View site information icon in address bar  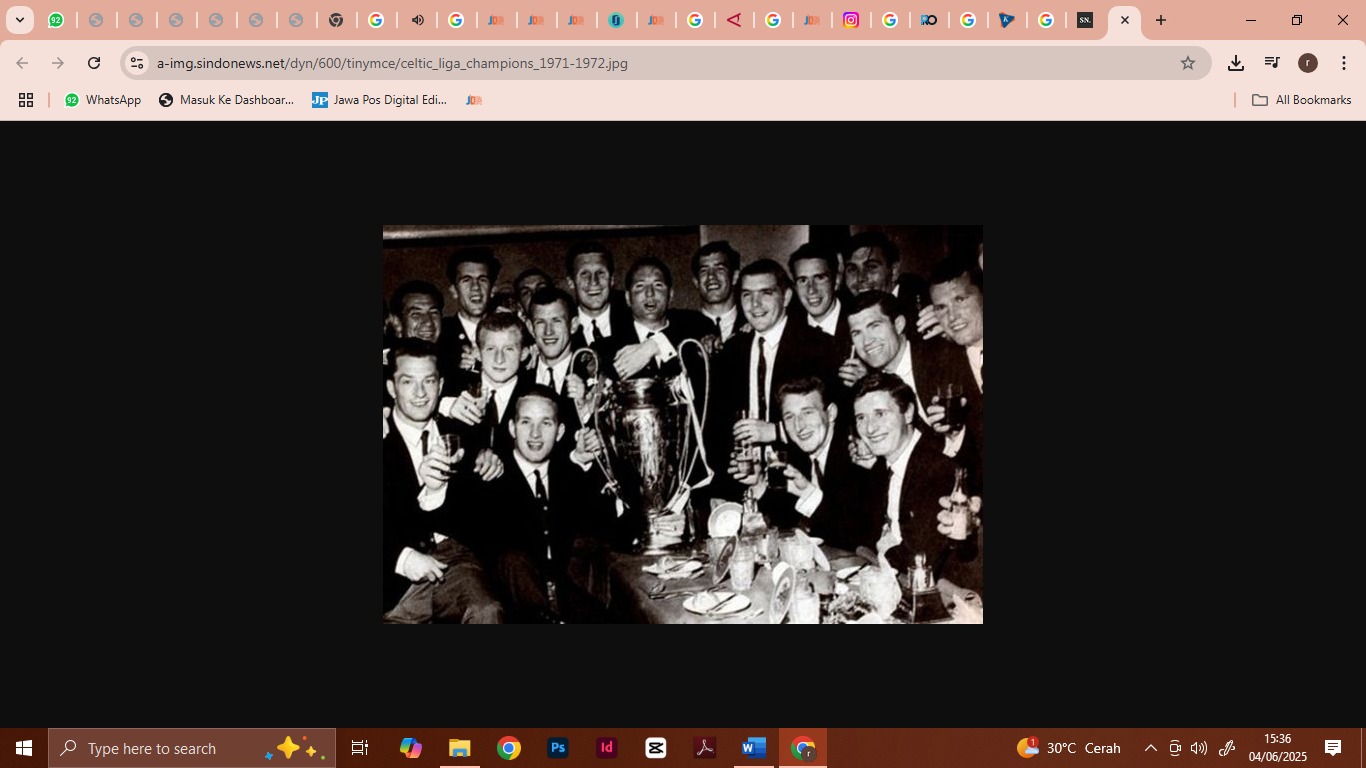(137, 63)
